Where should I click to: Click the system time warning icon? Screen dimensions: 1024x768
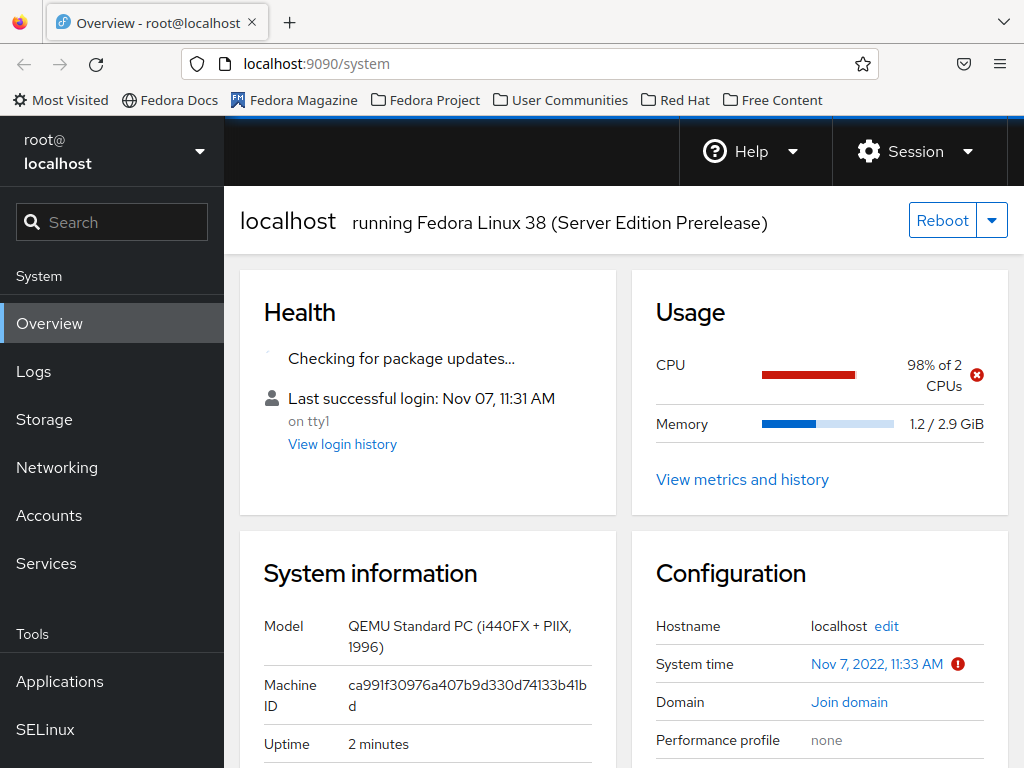click(x=958, y=664)
